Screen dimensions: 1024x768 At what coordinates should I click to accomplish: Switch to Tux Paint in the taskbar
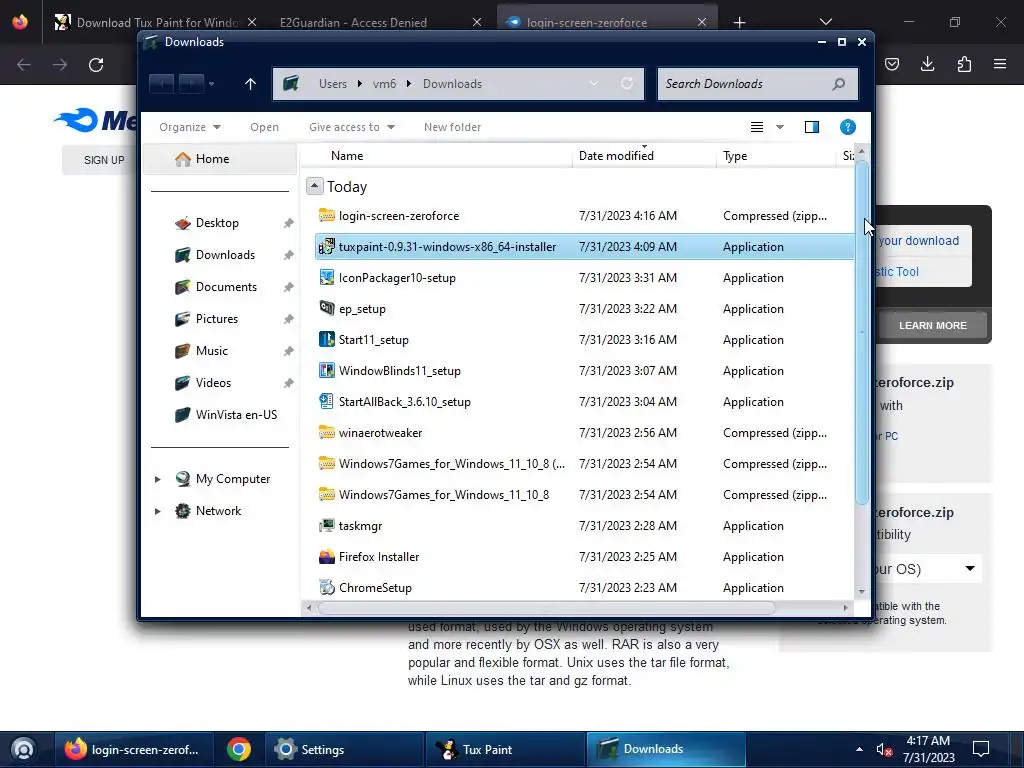(505, 749)
